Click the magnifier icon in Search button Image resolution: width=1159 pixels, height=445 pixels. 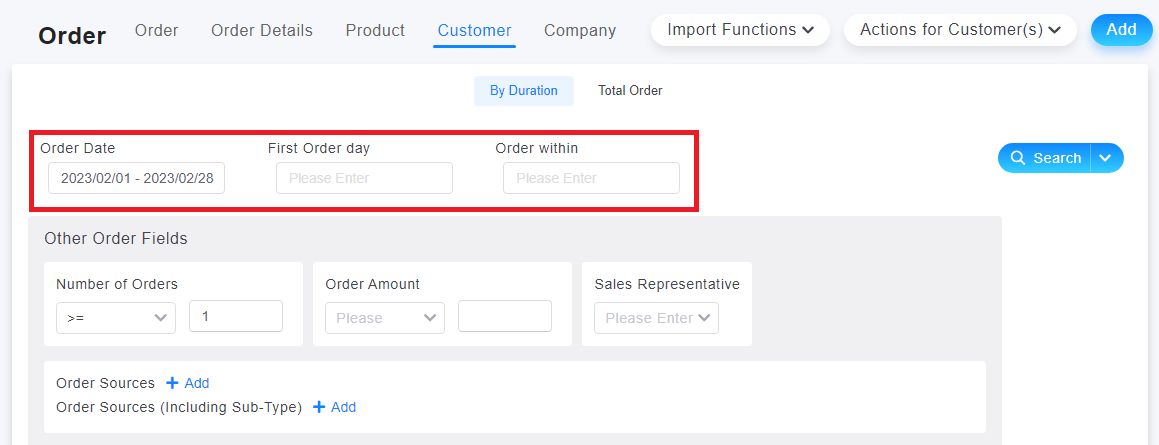pos(1018,158)
